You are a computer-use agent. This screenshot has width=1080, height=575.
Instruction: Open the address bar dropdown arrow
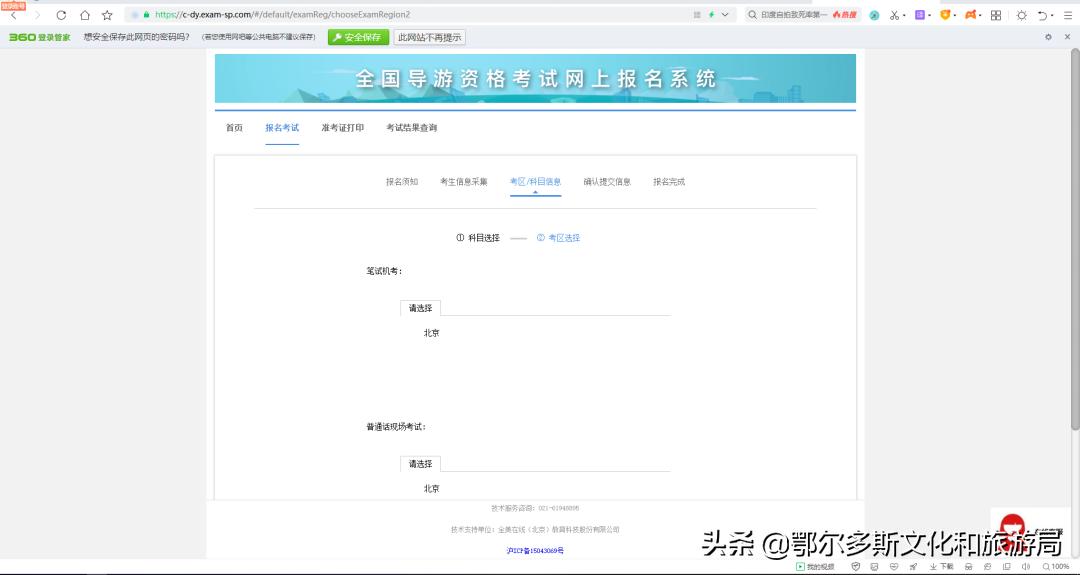[725, 14]
